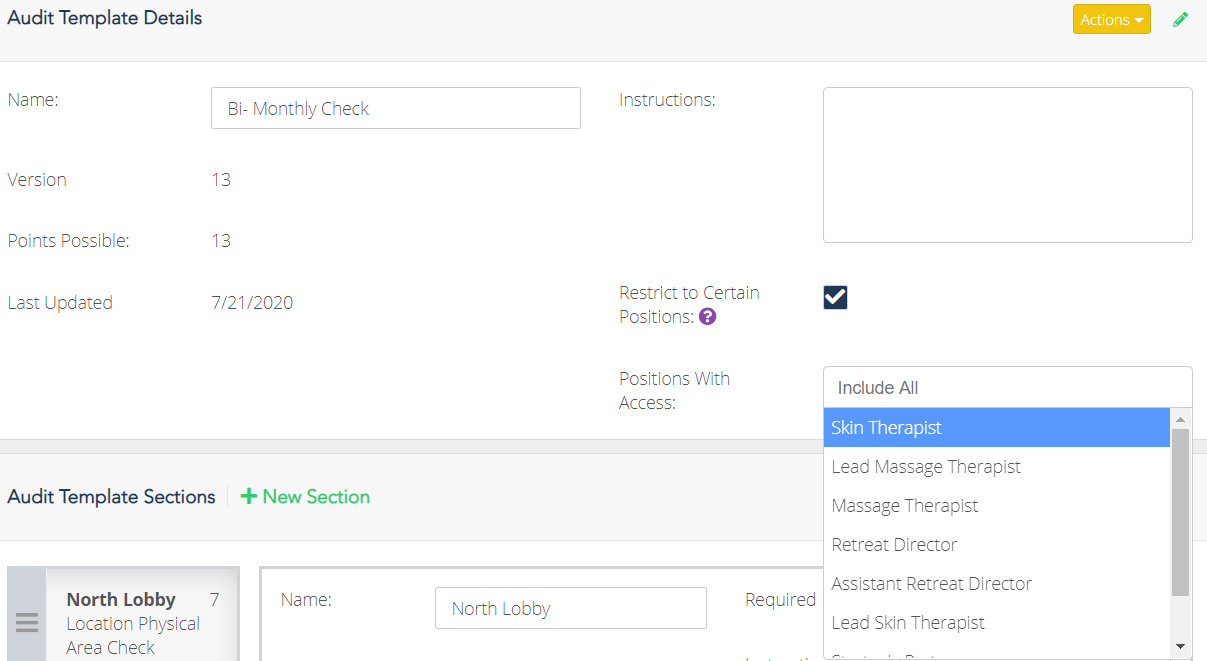Select Assistant Retreat Director option
1207x661 pixels.
pos(997,583)
